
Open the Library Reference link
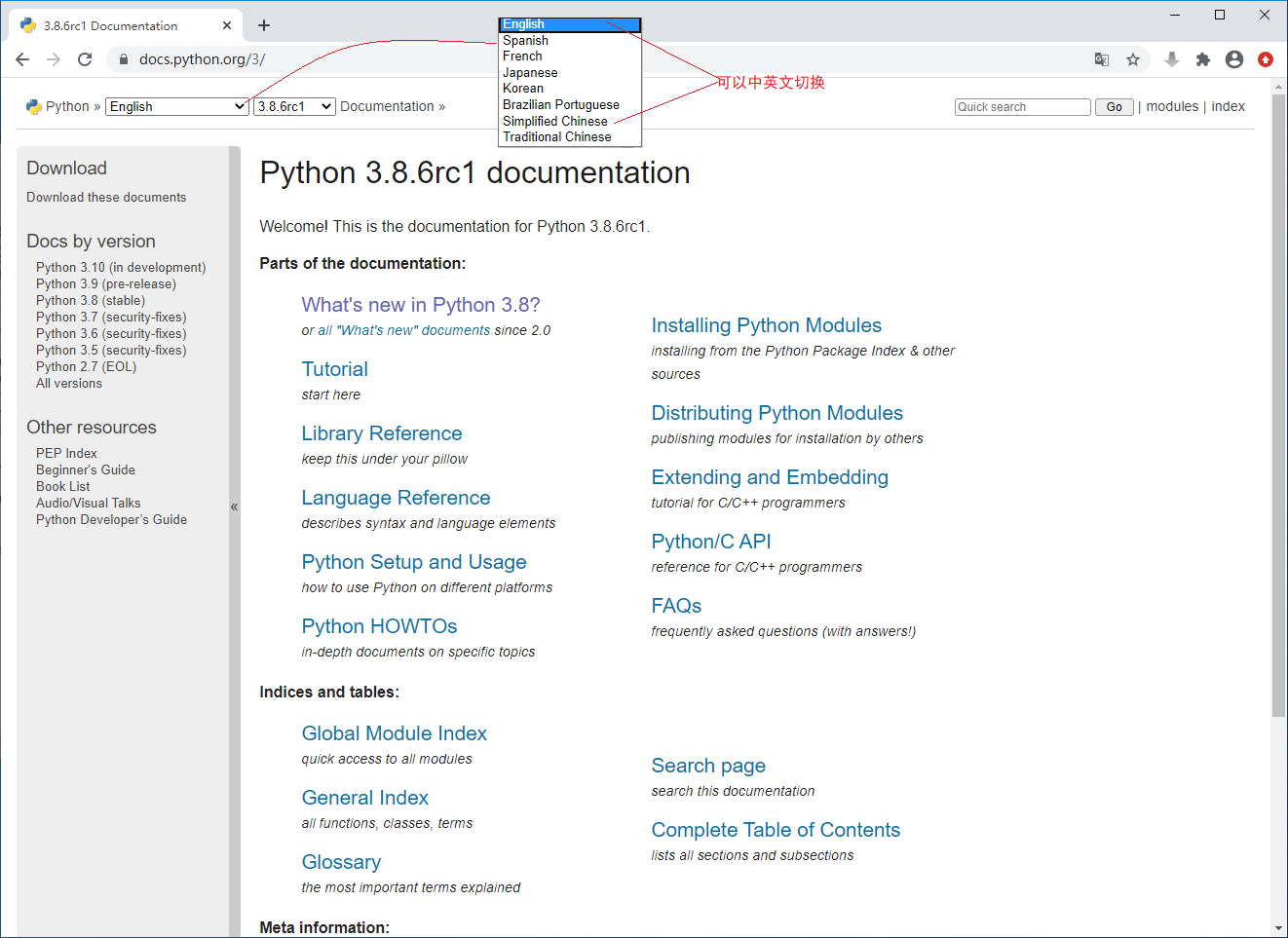(382, 433)
